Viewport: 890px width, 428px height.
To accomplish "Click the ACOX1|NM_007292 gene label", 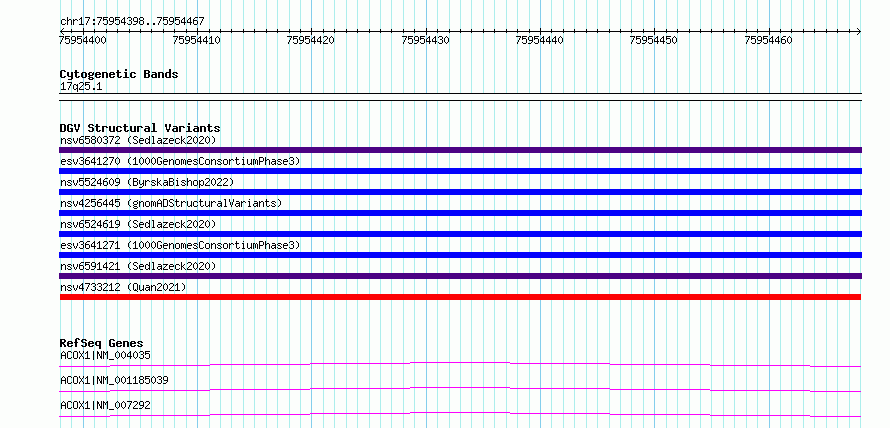I will coord(105,405).
